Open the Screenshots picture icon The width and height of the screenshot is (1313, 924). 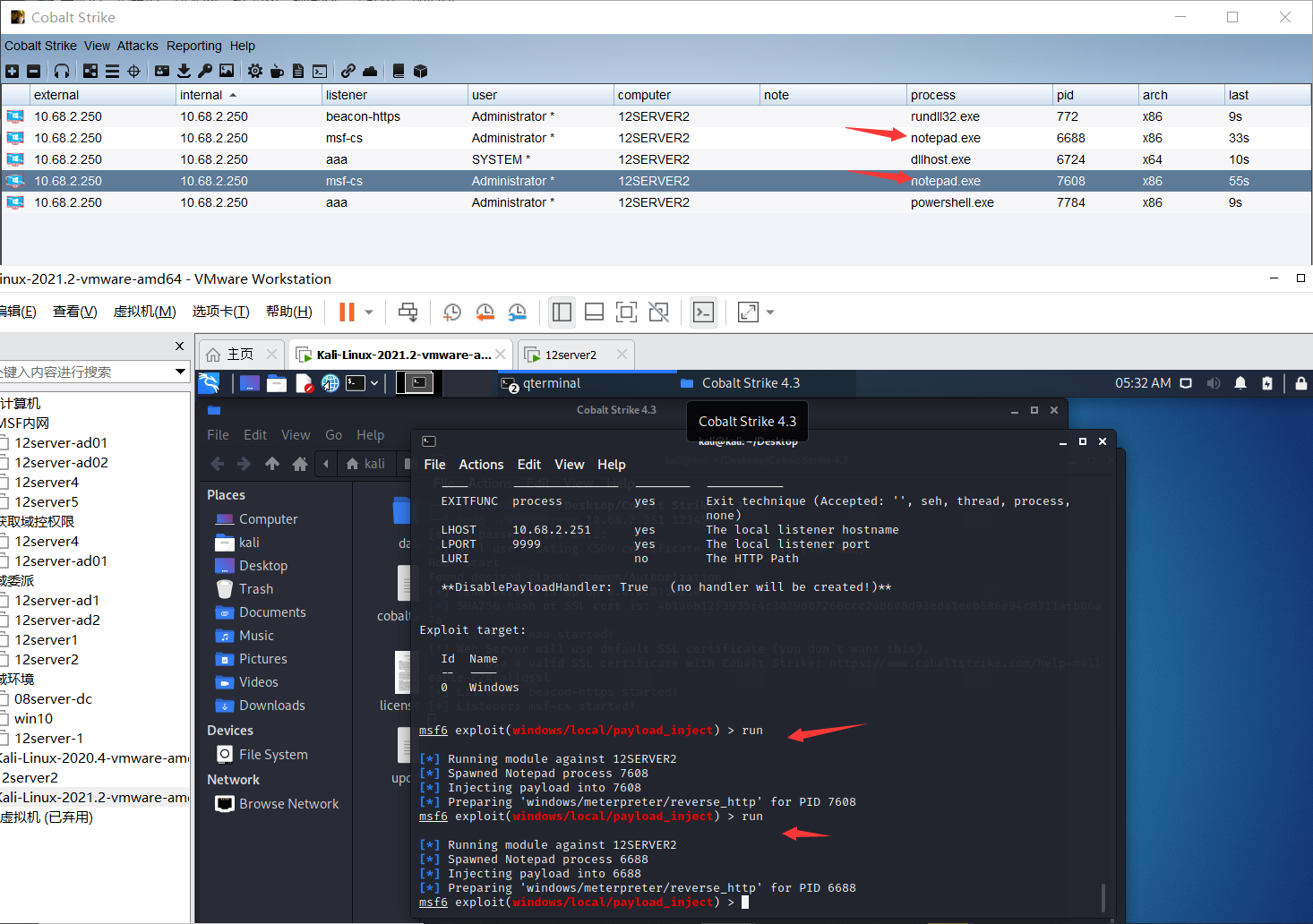227,71
